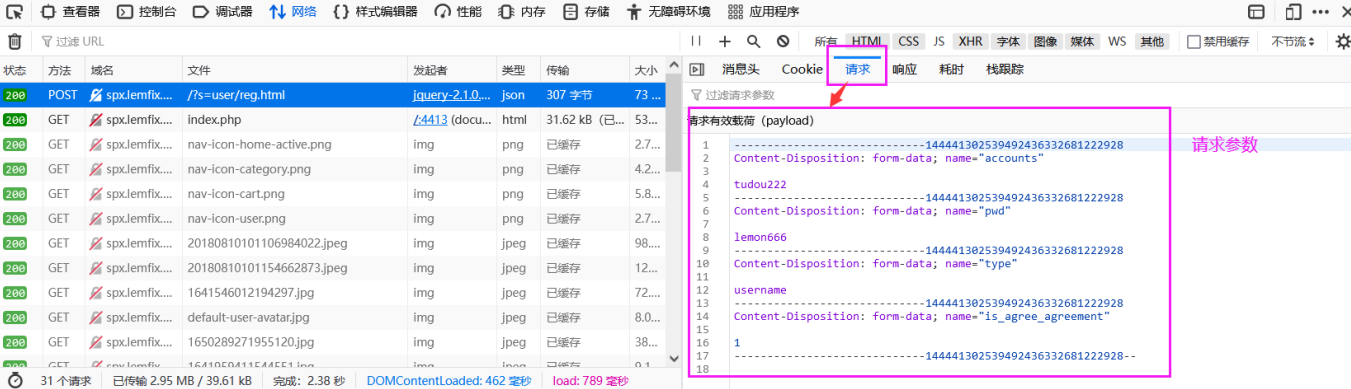
Task: Open the 应用程序 application panel
Action: (764, 12)
